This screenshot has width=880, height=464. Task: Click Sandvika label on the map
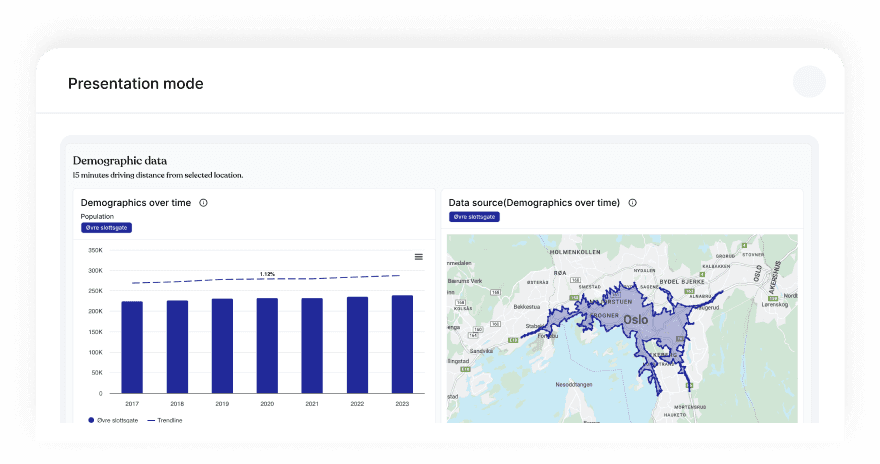[x=481, y=351]
